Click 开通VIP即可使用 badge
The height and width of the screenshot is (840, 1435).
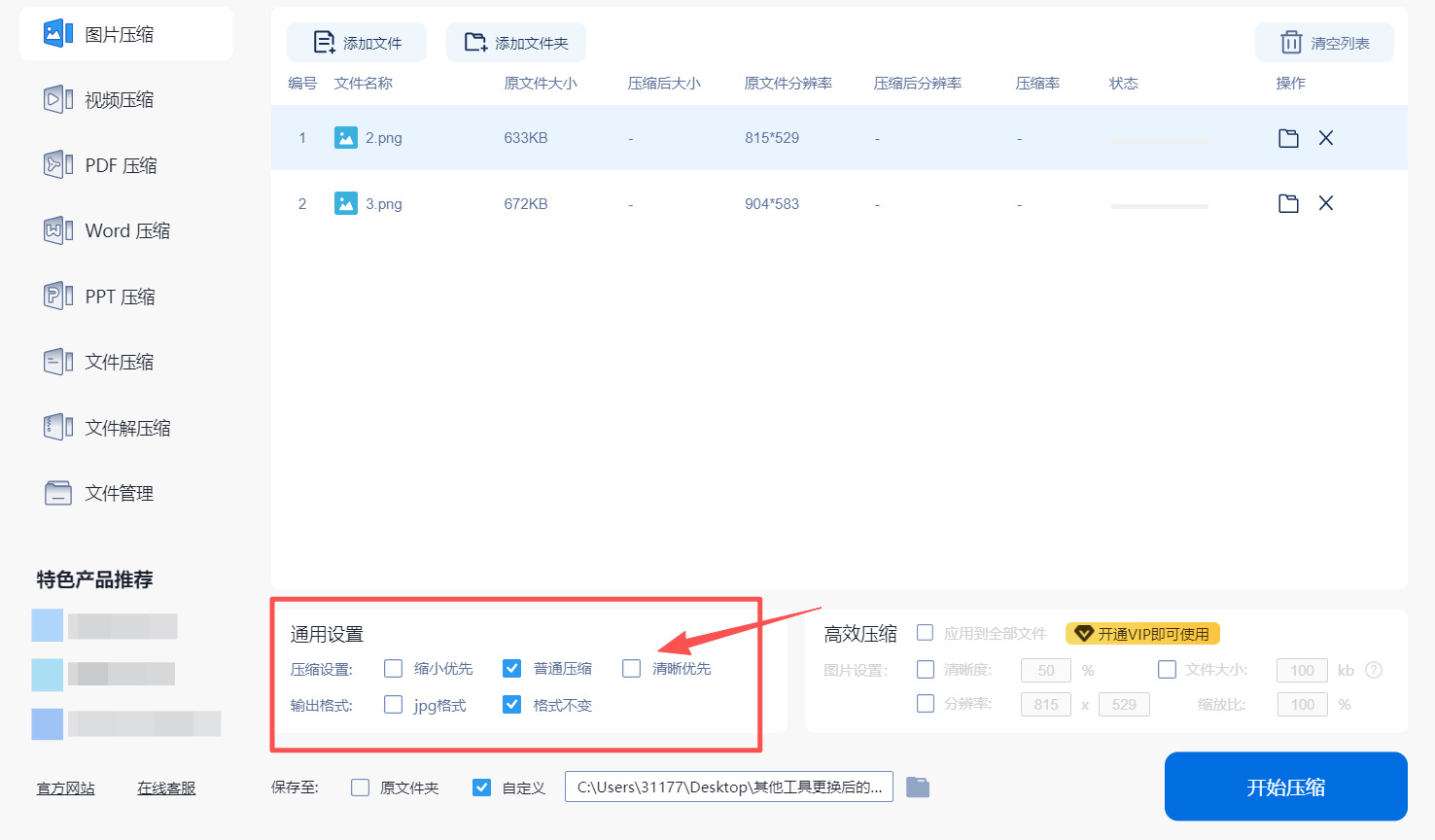1143,634
